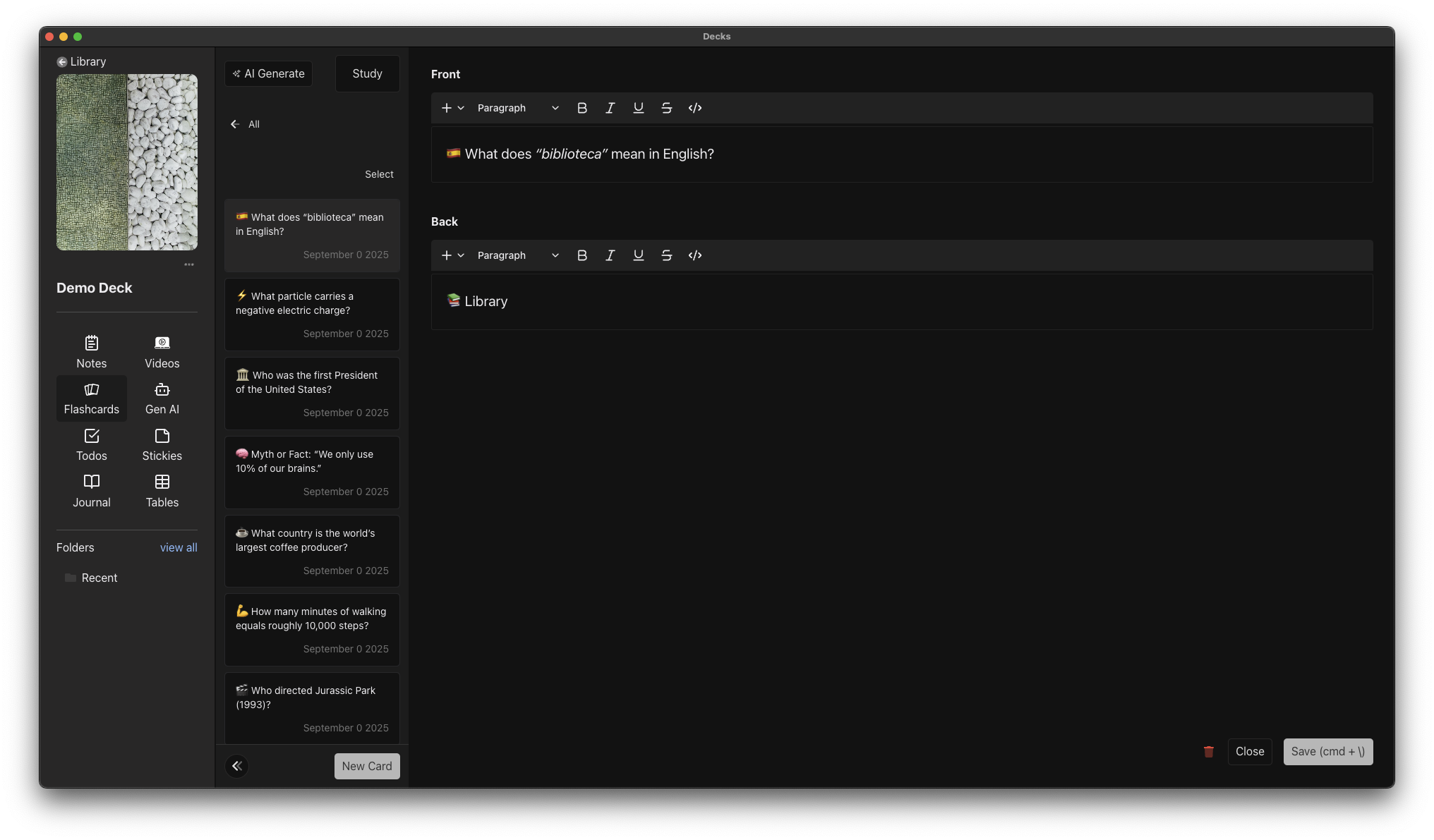Open the Todos section
This screenshot has height=840, width=1434.
pyautogui.click(x=91, y=445)
